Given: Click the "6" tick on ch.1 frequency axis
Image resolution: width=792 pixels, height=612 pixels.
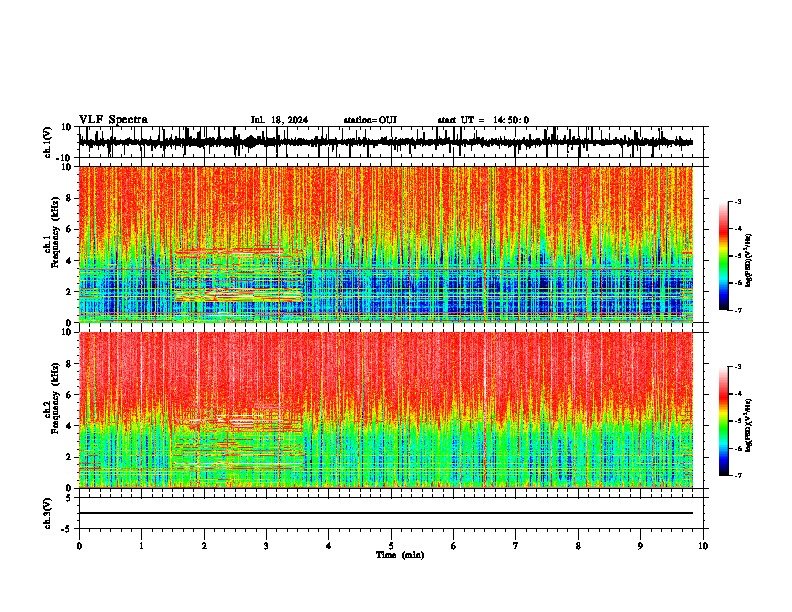Looking at the screenshot, I should (70, 230).
